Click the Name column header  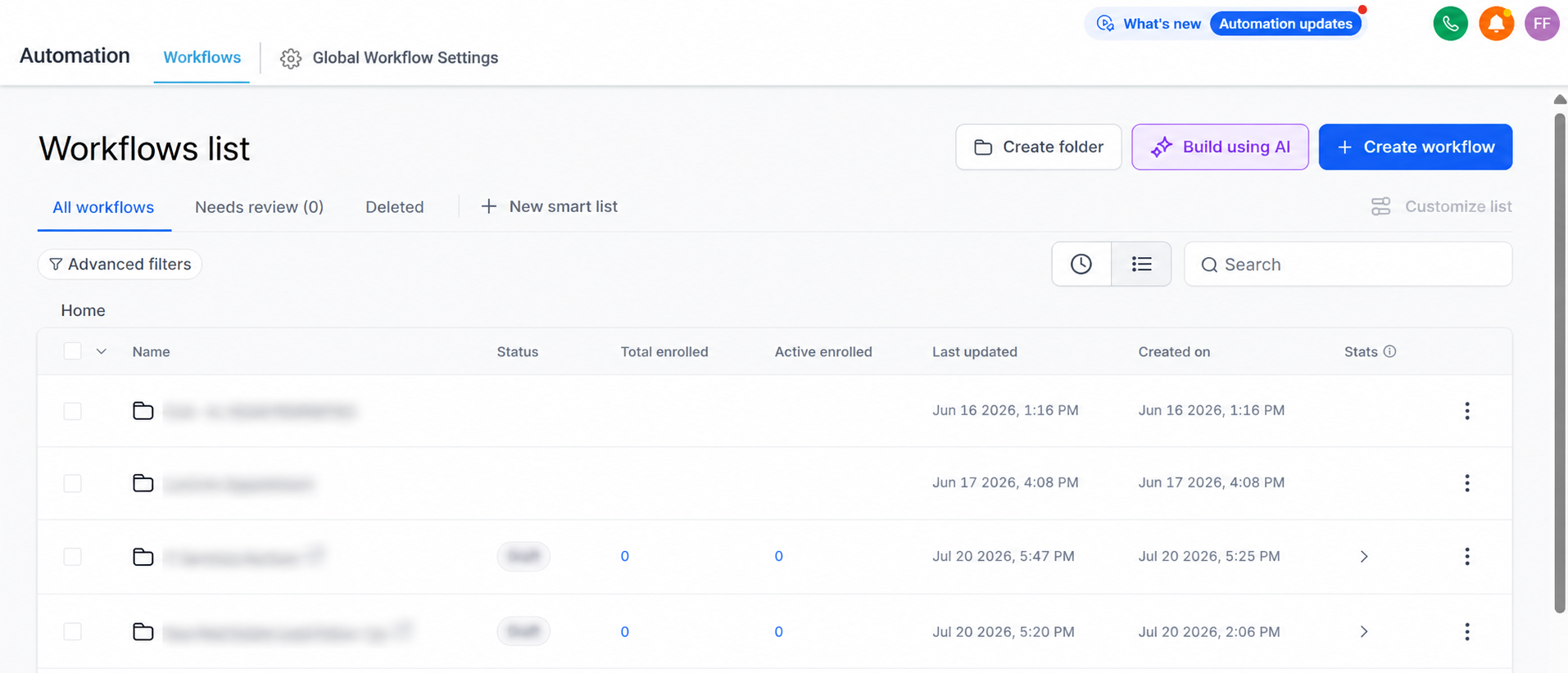(152, 351)
